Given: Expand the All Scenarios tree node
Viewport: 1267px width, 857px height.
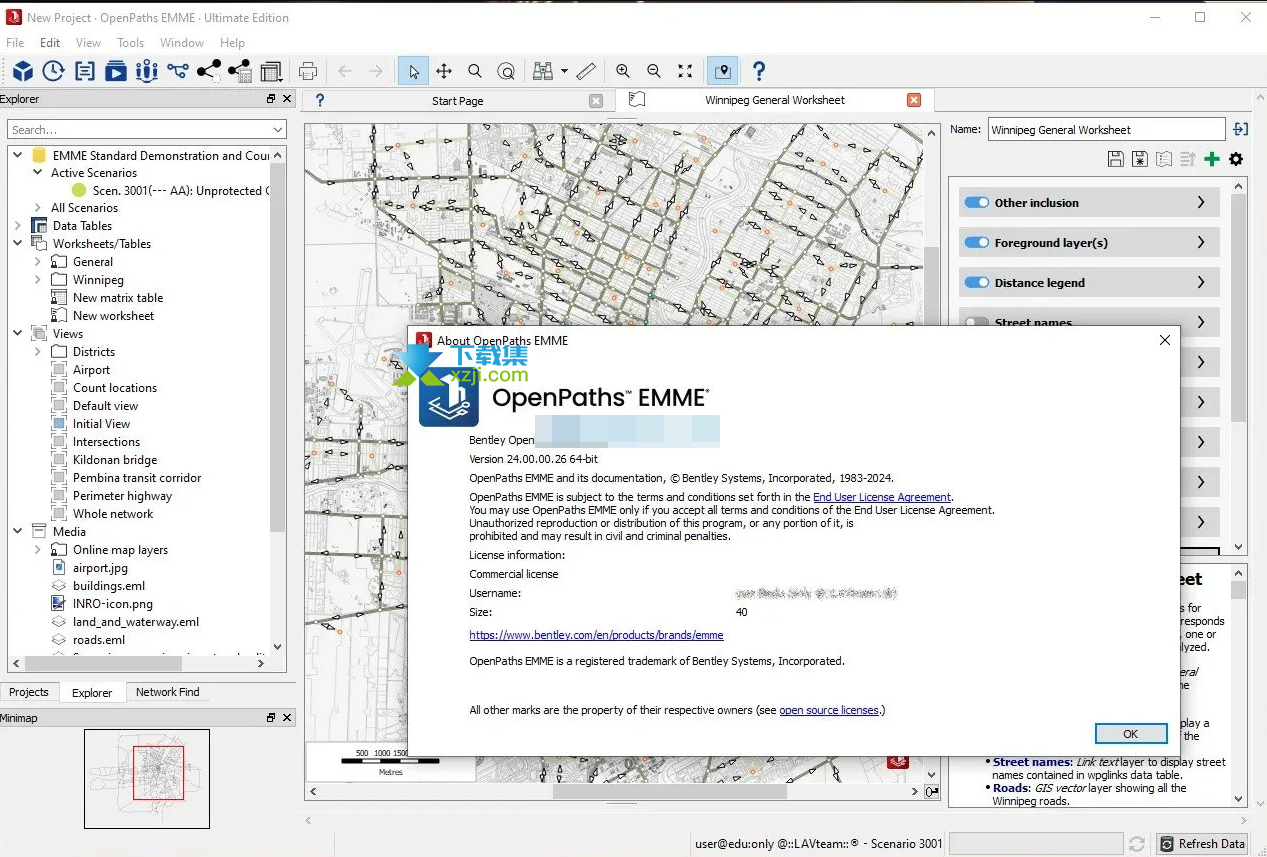Looking at the screenshot, I should [38, 208].
